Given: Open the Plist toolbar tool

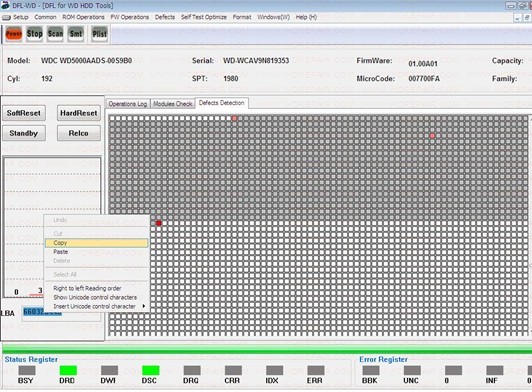Looking at the screenshot, I should (x=99, y=34).
